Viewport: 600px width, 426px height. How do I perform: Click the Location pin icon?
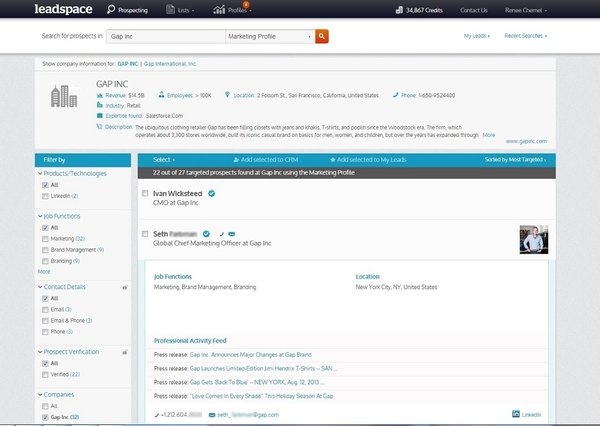(227, 95)
